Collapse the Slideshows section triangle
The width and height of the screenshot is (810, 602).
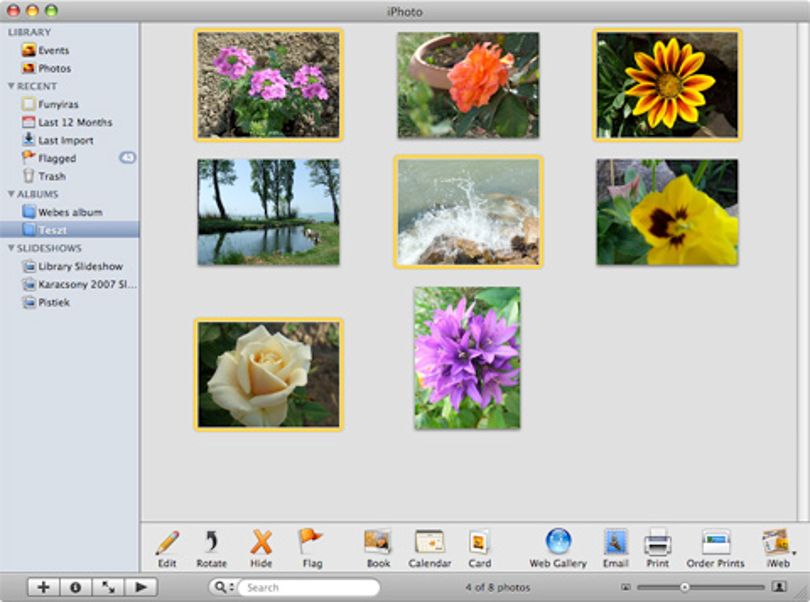tap(11, 248)
